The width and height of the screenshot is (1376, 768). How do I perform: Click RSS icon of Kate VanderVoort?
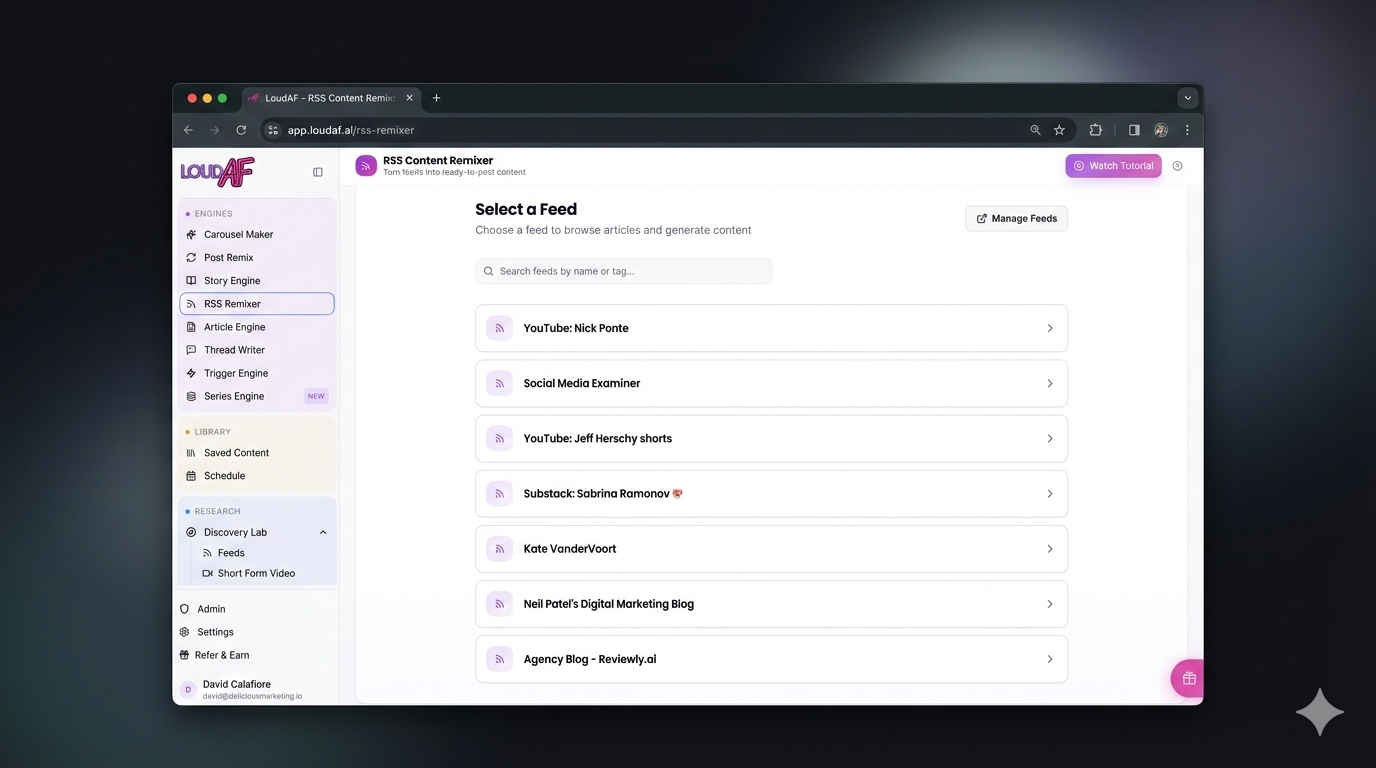coord(499,549)
